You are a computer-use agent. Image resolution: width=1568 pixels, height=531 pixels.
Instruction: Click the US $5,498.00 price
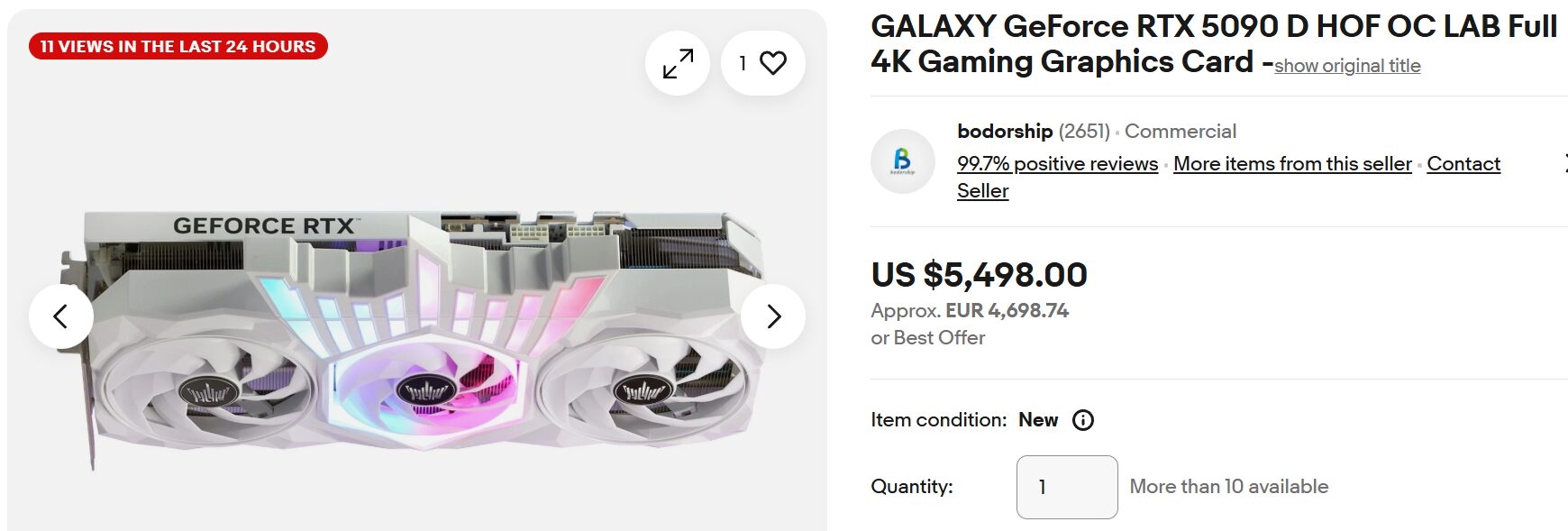coord(979,275)
